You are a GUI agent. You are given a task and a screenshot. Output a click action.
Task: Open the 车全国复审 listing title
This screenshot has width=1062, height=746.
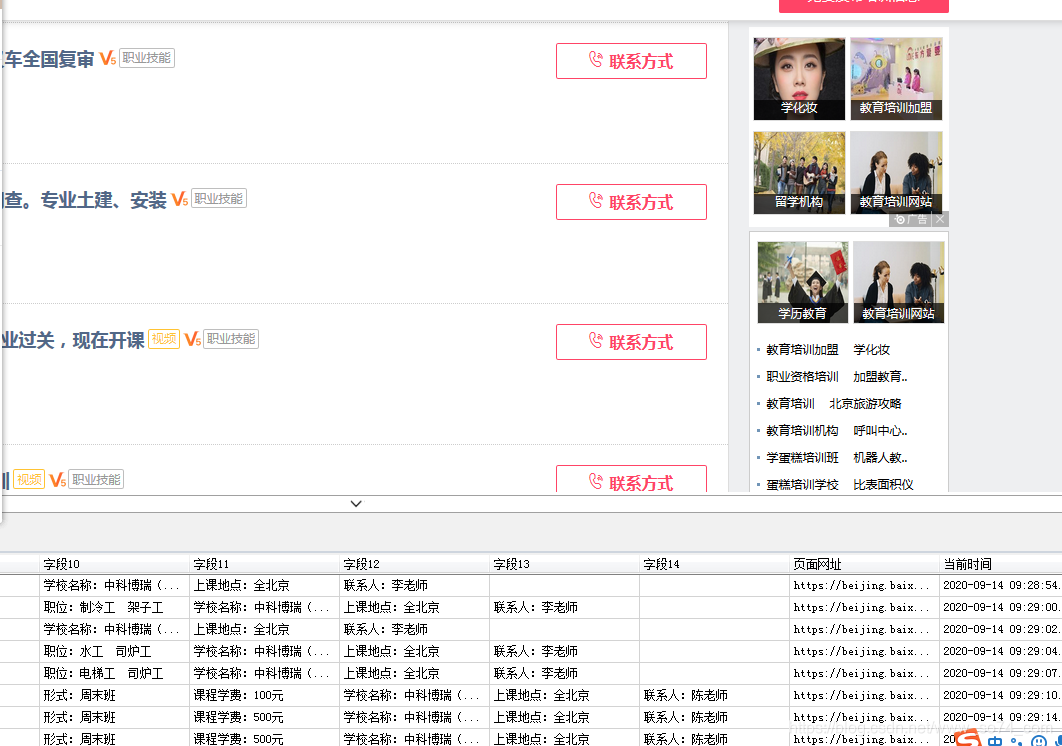tap(47, 60)
